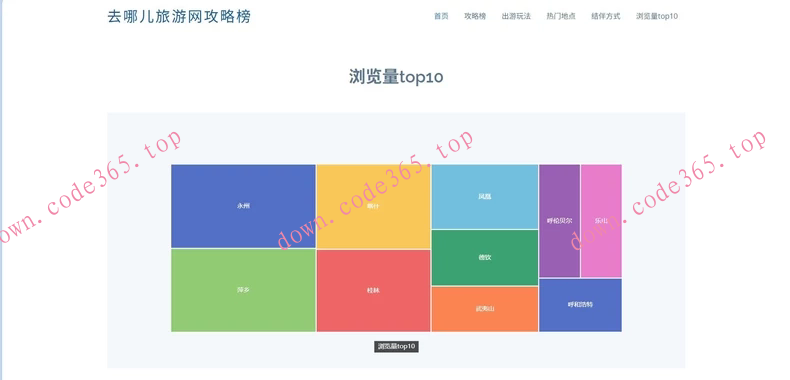Viewport: 790px width, 380px height.
Task: Click the pink 乐山 treemap block
Action: 601,221
